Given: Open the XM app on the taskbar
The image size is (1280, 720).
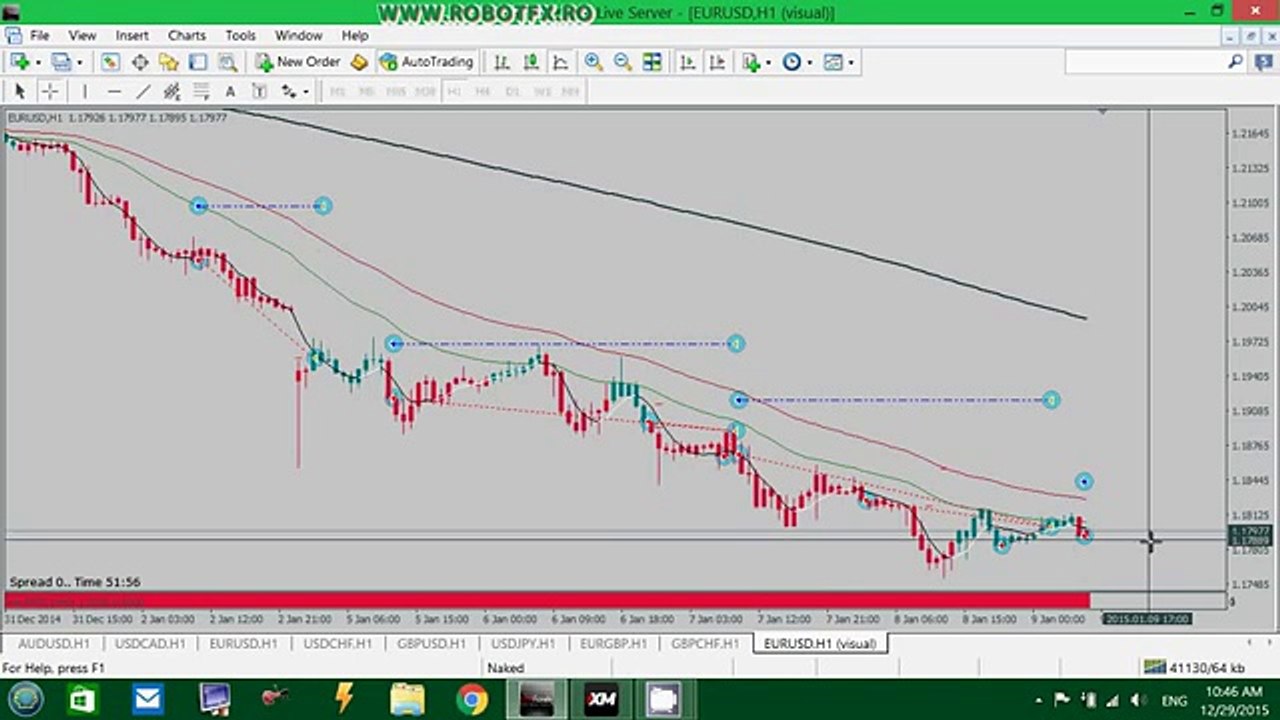Looking at the screenshot, I should (x=601, y=699).
